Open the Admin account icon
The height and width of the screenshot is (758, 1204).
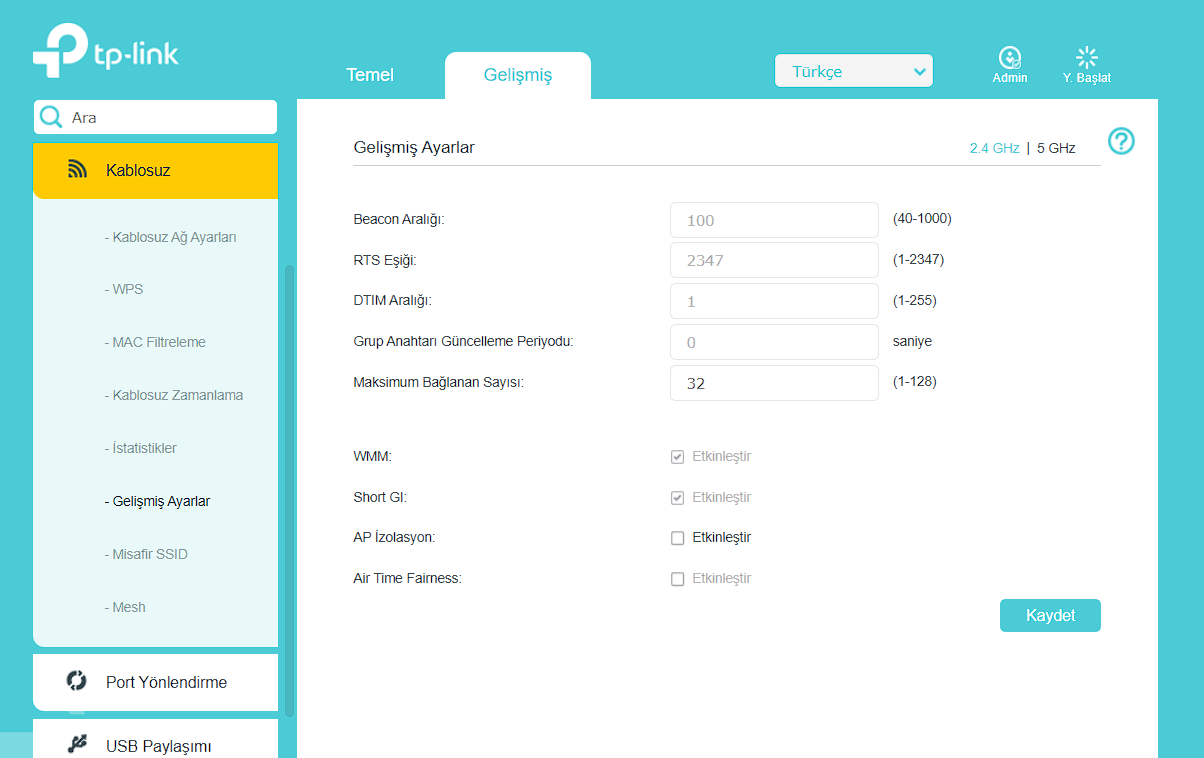click(x=1010, y=57)
